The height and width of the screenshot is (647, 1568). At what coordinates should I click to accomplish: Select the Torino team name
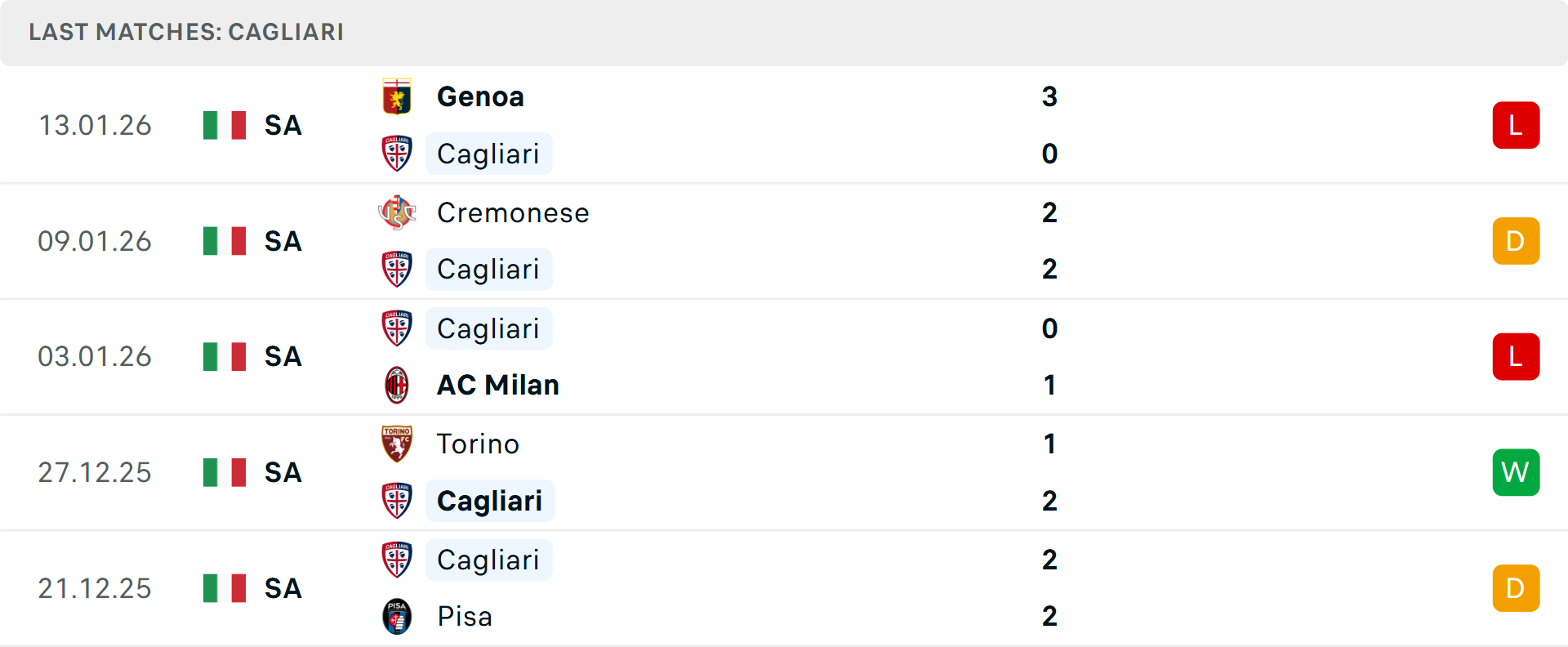(478, 444)
